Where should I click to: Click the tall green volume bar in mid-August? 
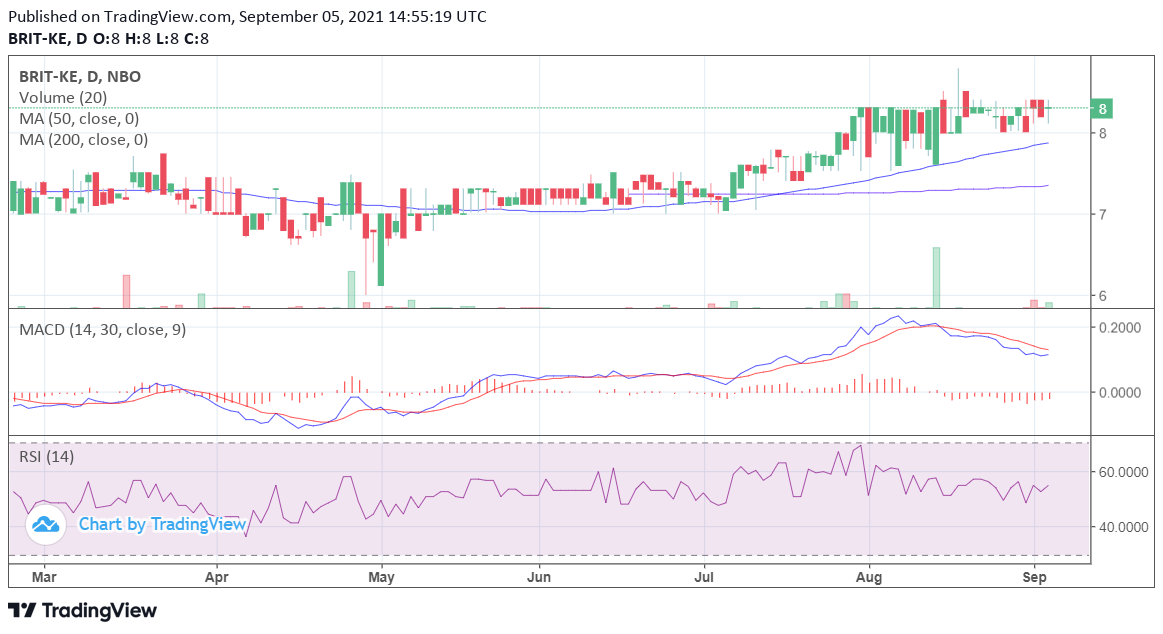pos(936,277)
